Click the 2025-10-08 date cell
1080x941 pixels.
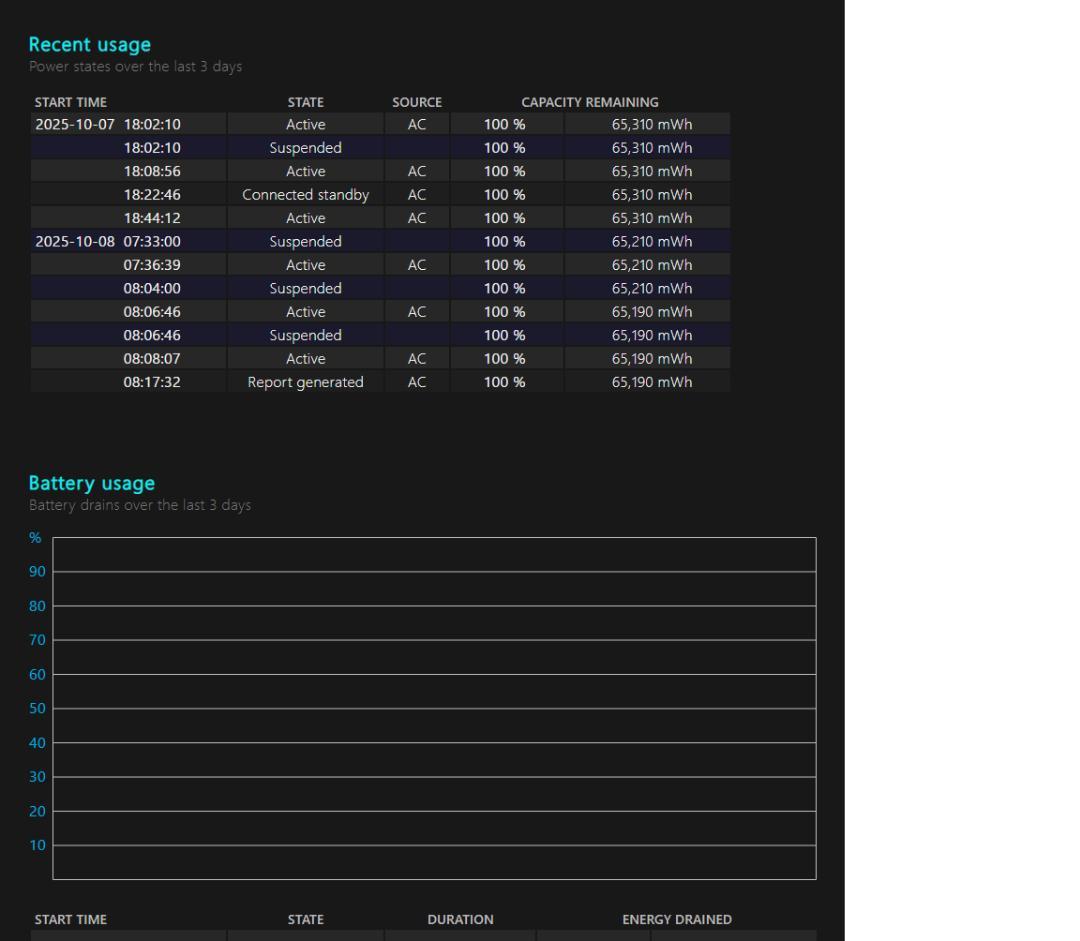click(75, 242)
